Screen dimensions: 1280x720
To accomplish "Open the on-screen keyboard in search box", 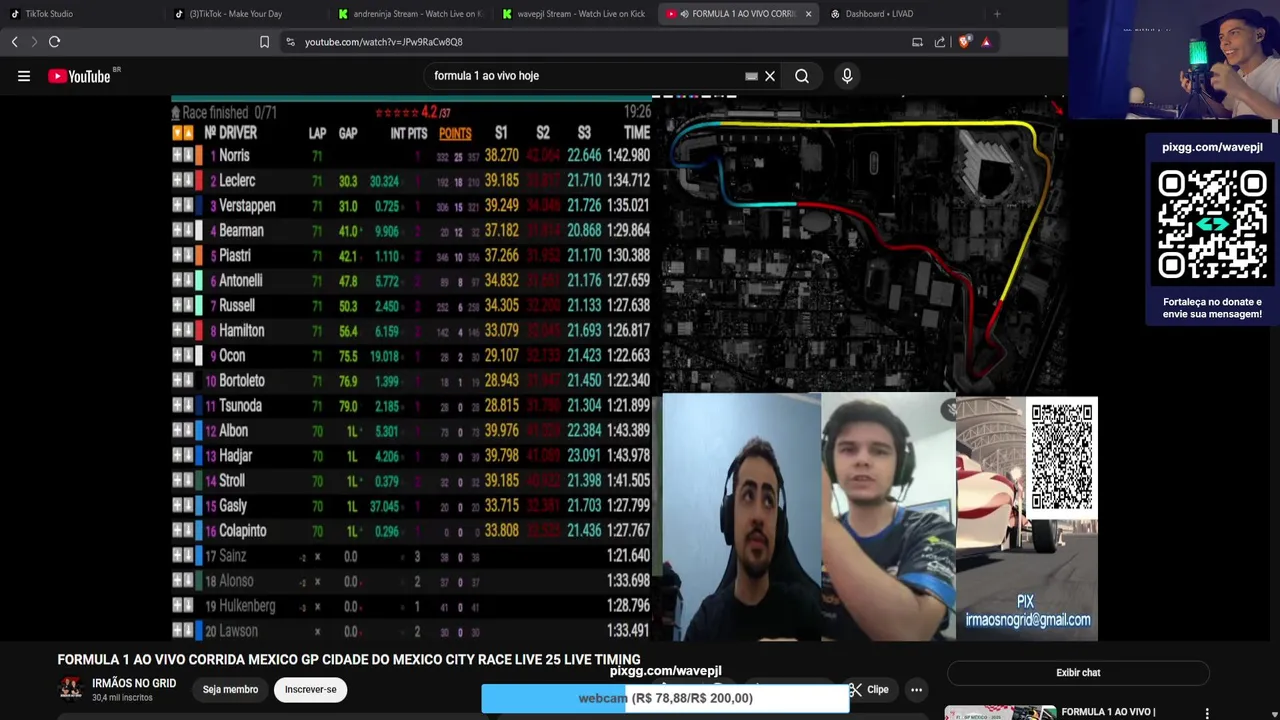I will coord(751,76).
